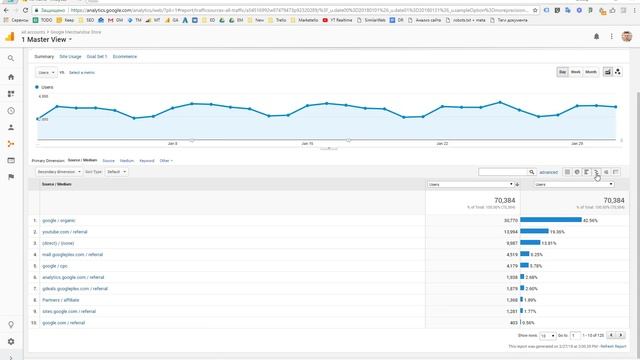The height and width of the screenshot is (360, 640).
Task: Select line chart view icon
Action: (608, 72)
